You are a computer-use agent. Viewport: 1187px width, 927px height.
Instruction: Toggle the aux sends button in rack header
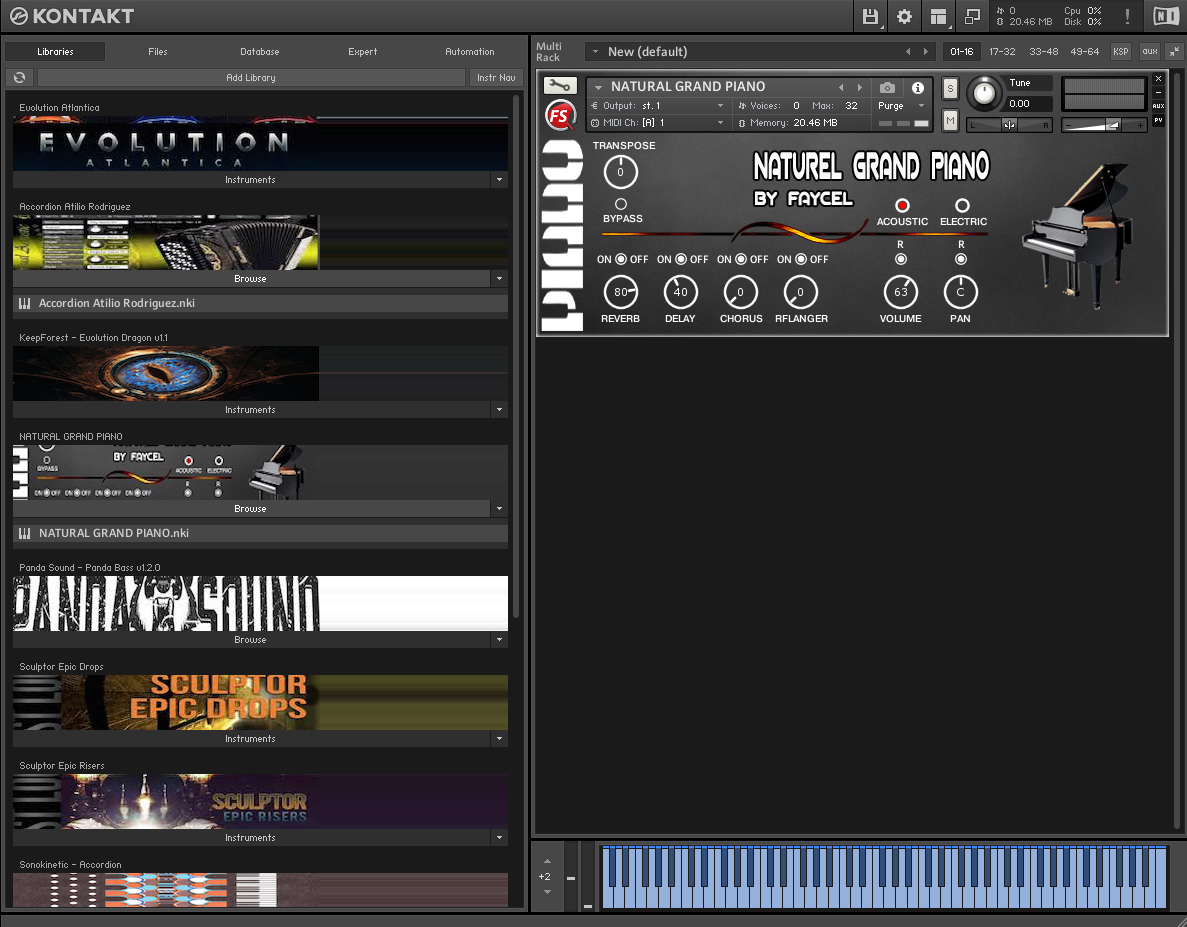[1150, 51]
